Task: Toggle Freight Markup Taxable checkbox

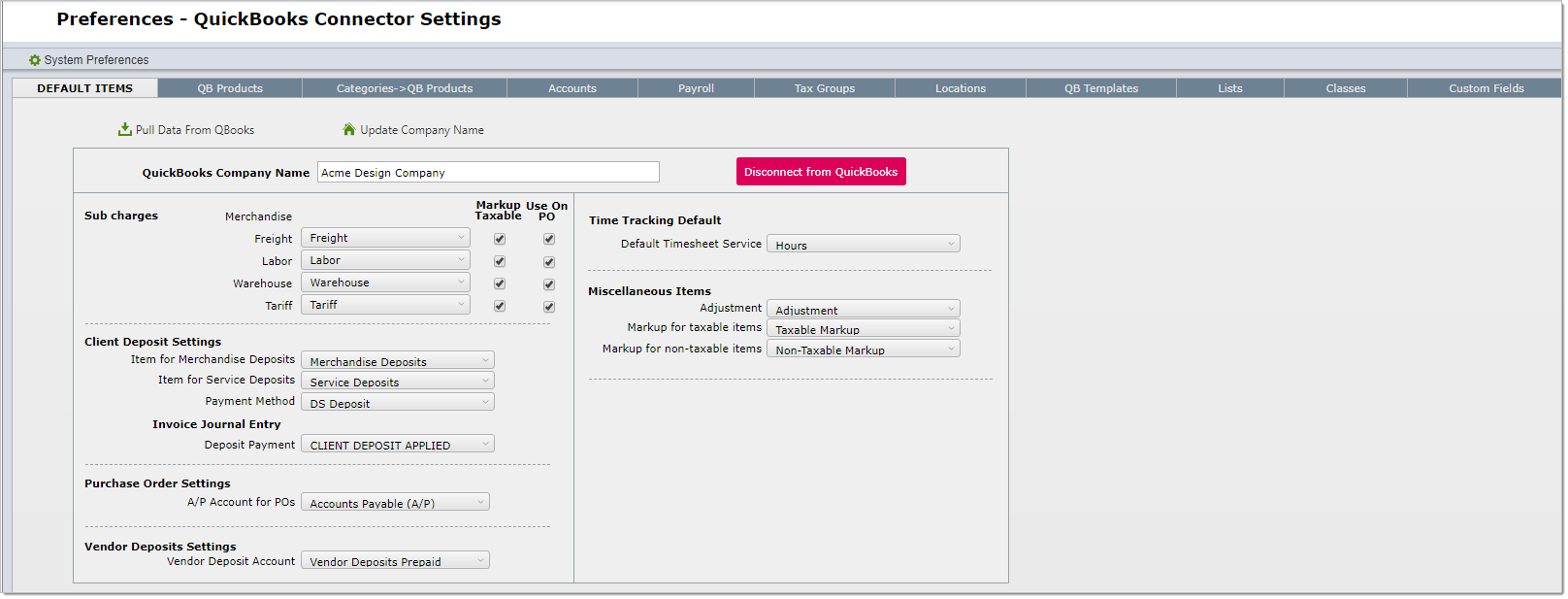Action: pos(500,239)
